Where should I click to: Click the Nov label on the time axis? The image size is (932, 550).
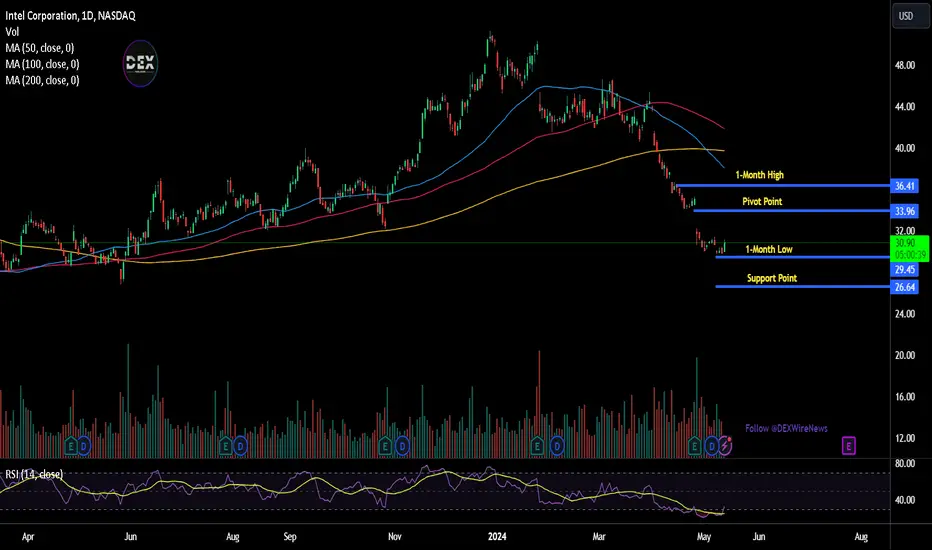(395, 537)
